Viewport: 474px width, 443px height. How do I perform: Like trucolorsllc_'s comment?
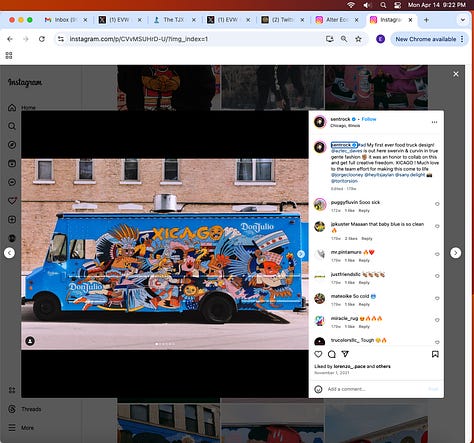point(437,342)
